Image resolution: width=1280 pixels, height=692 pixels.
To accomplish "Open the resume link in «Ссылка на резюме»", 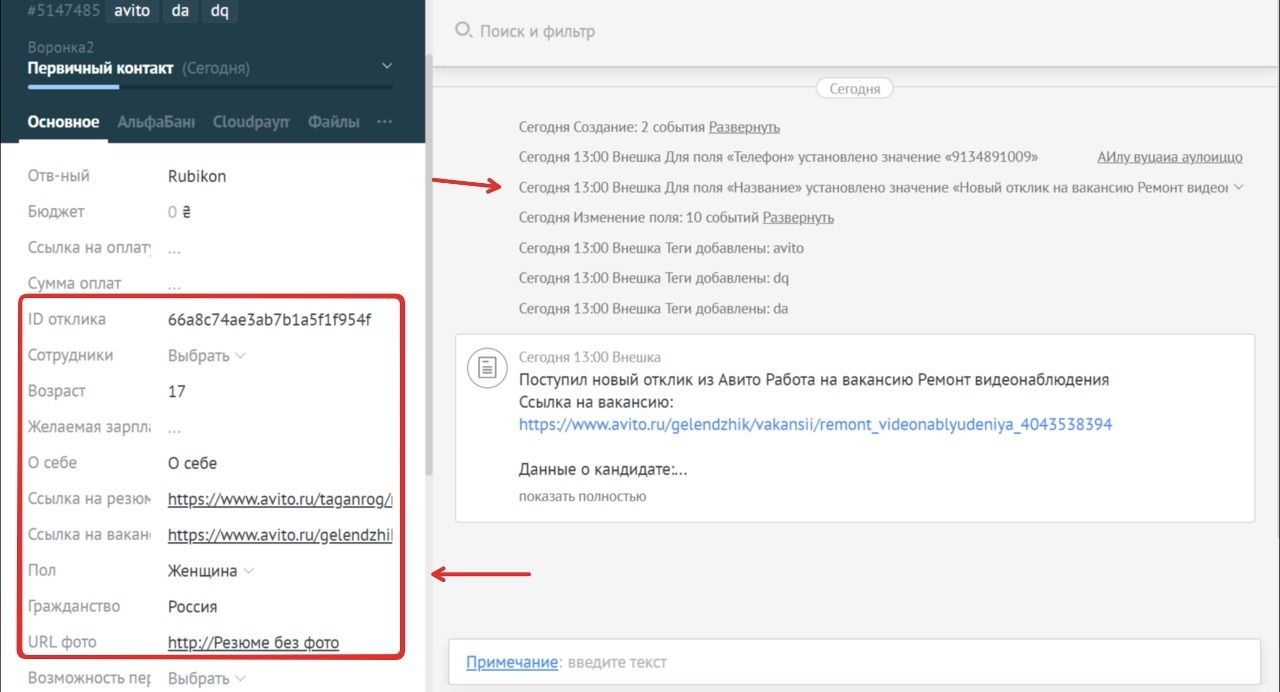I will (x=280, y=499).
